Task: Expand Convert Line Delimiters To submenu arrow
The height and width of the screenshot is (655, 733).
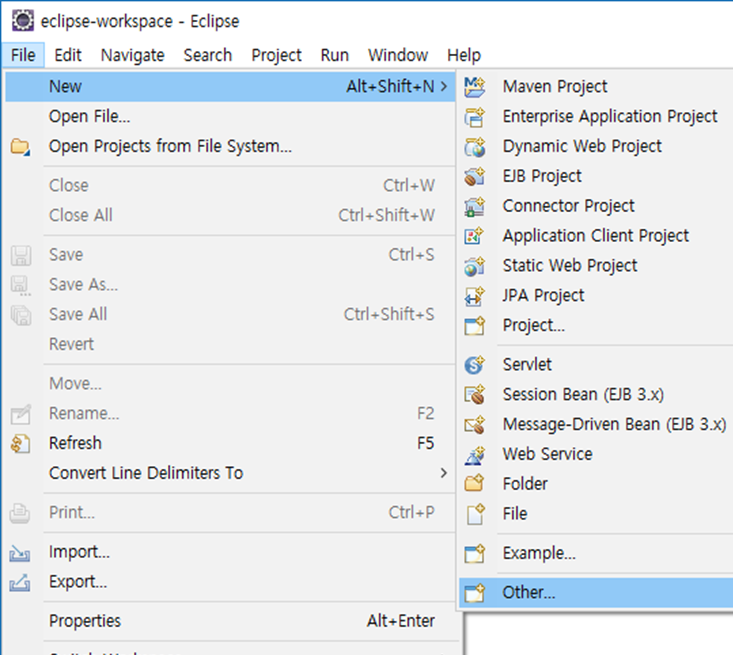Action: tap(444, 473)
